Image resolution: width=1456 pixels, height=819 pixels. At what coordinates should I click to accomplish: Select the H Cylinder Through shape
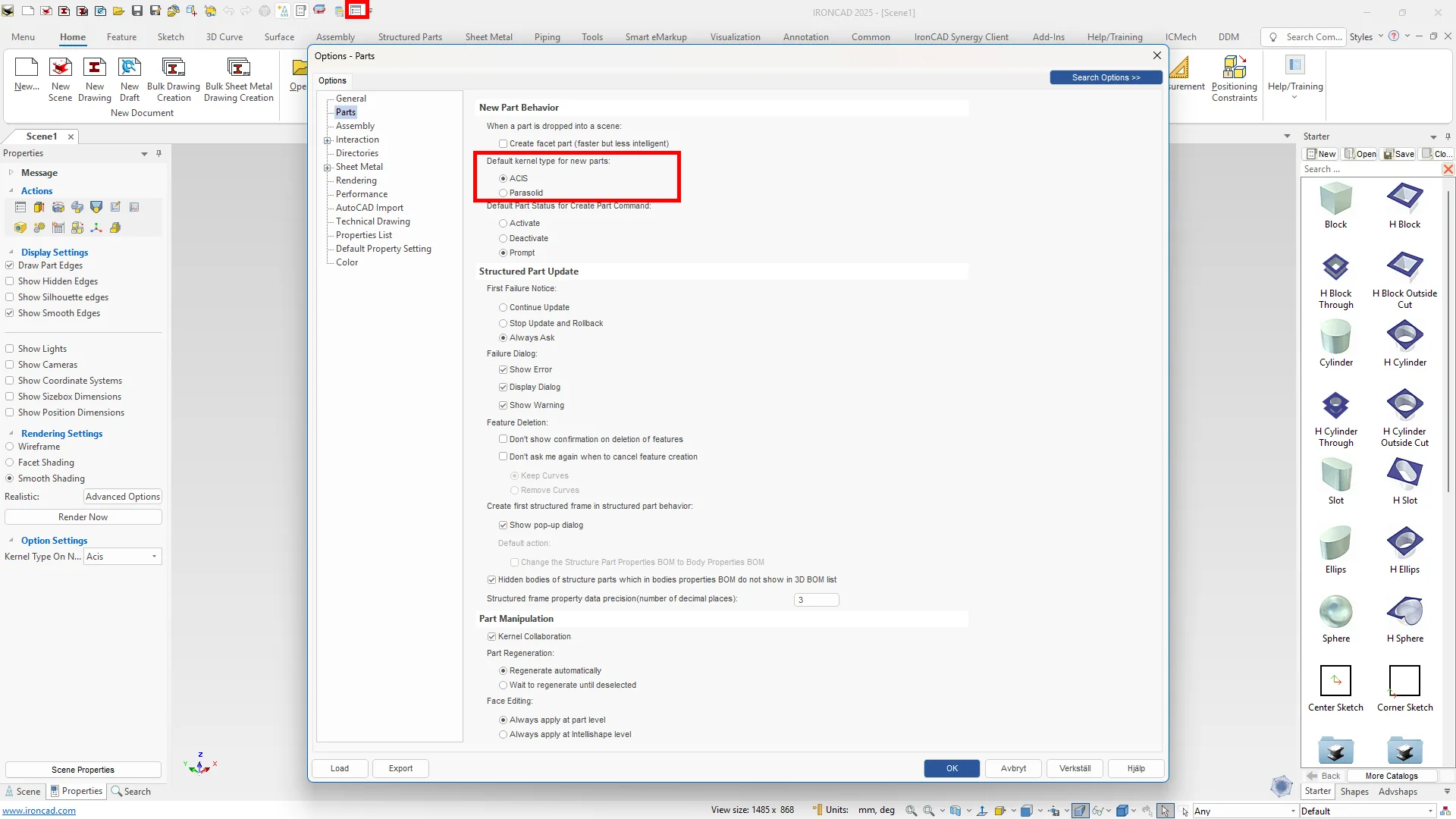(x=1335, y=418)
